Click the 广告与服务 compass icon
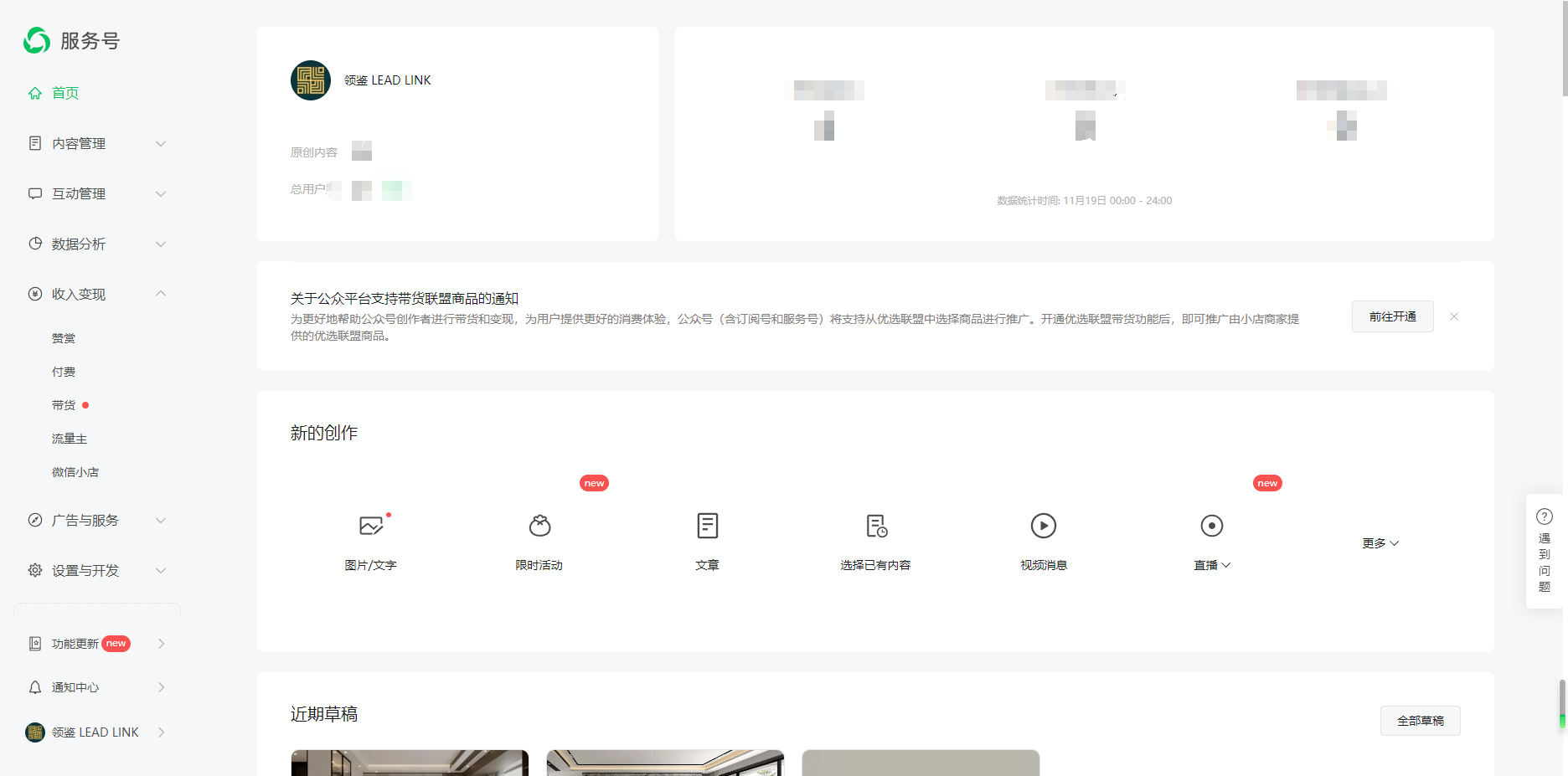 point(35,520)
